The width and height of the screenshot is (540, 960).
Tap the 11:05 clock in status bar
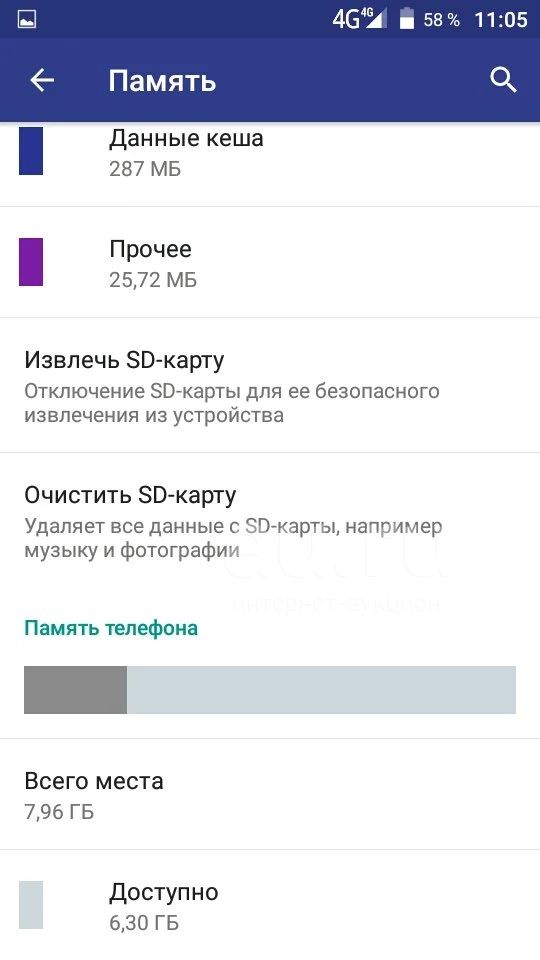point(501,20)
